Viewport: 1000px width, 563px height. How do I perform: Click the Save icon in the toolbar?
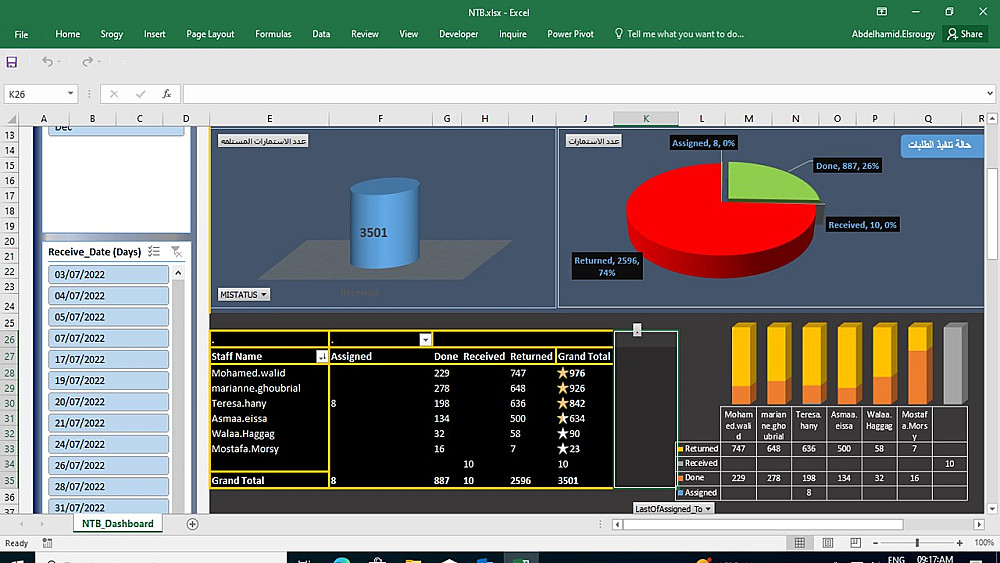pos(12,62)
